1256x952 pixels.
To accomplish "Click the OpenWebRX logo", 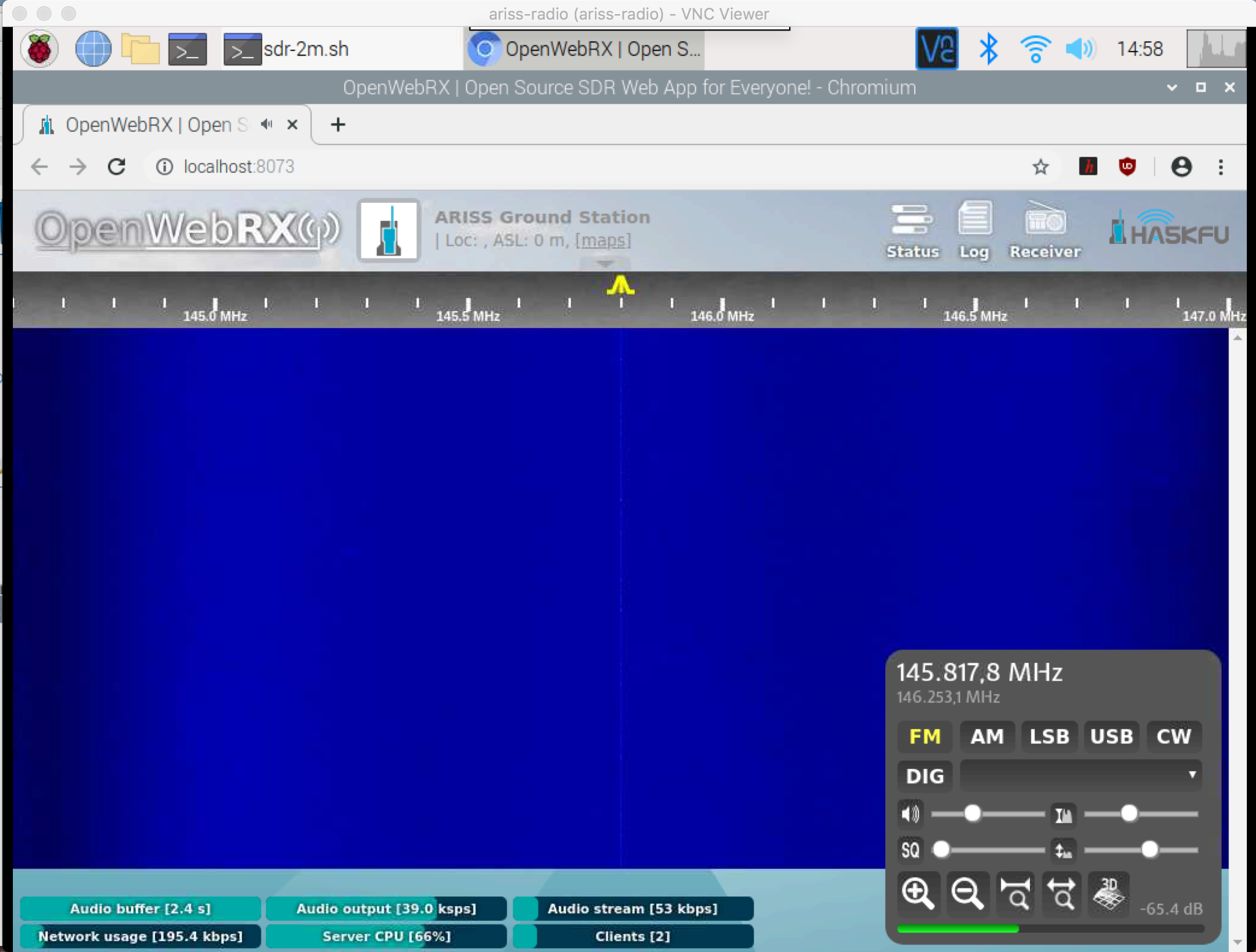I will coord(187,230).
